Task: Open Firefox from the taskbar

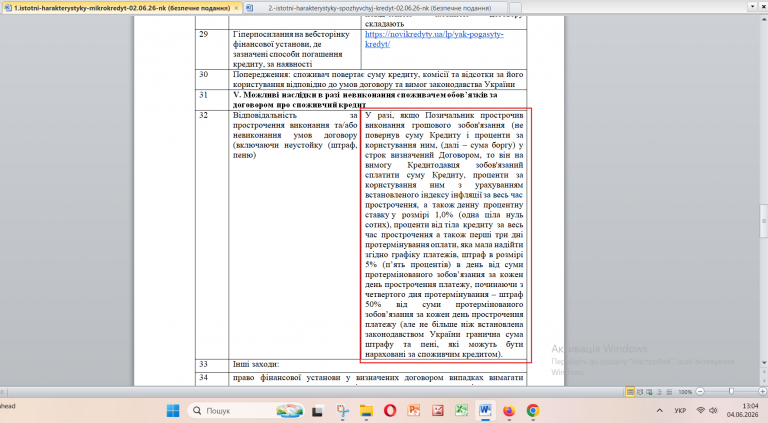Action: point(509,410)
